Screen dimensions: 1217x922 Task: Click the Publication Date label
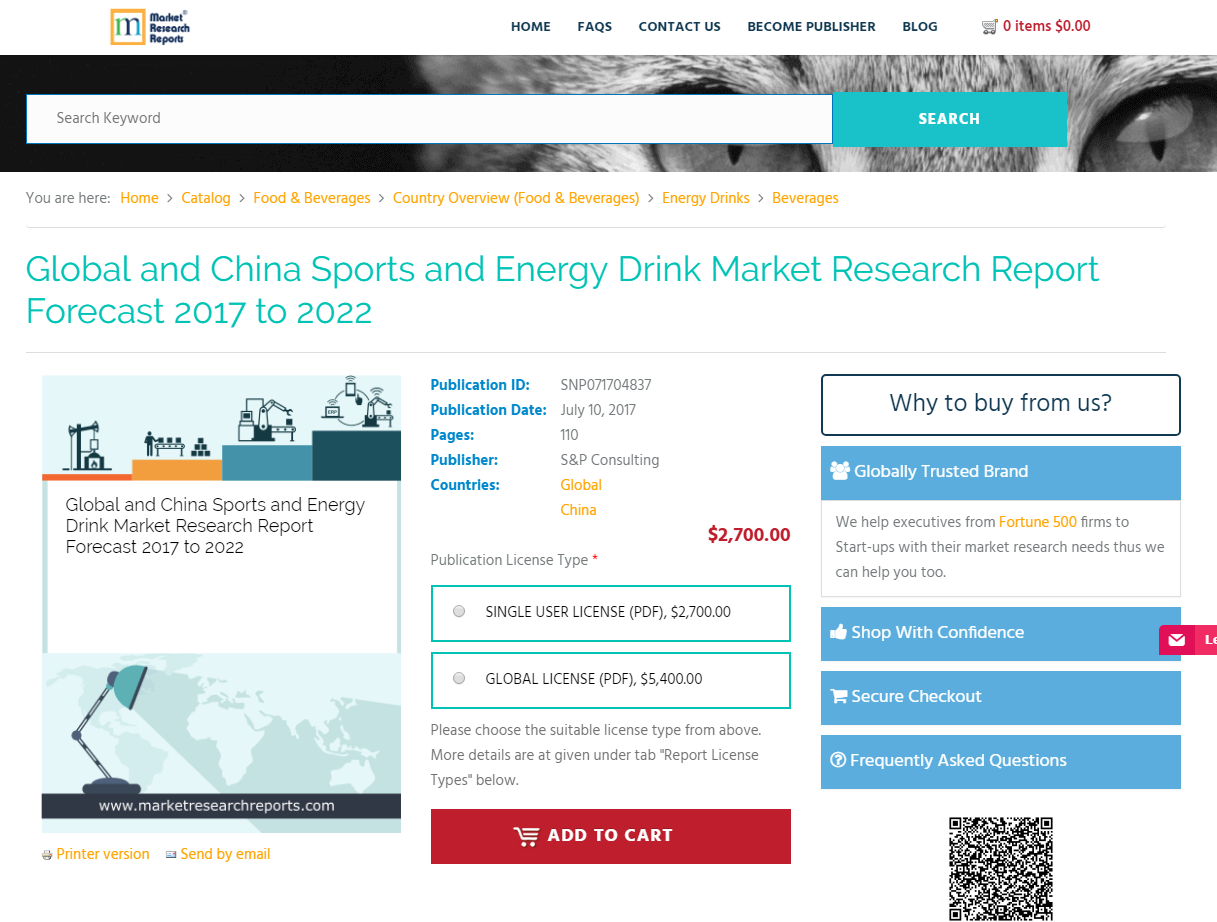489,410
